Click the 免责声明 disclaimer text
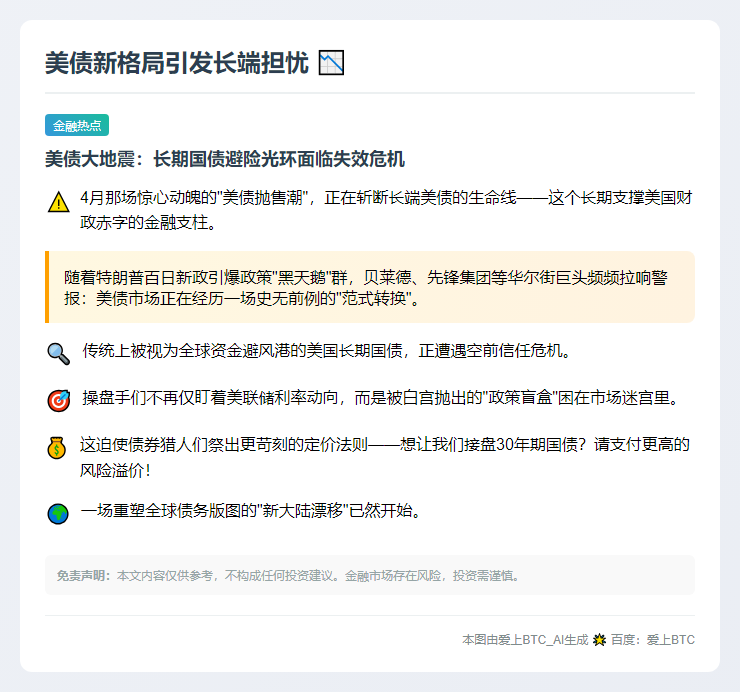740x692 pixels. 288,576
